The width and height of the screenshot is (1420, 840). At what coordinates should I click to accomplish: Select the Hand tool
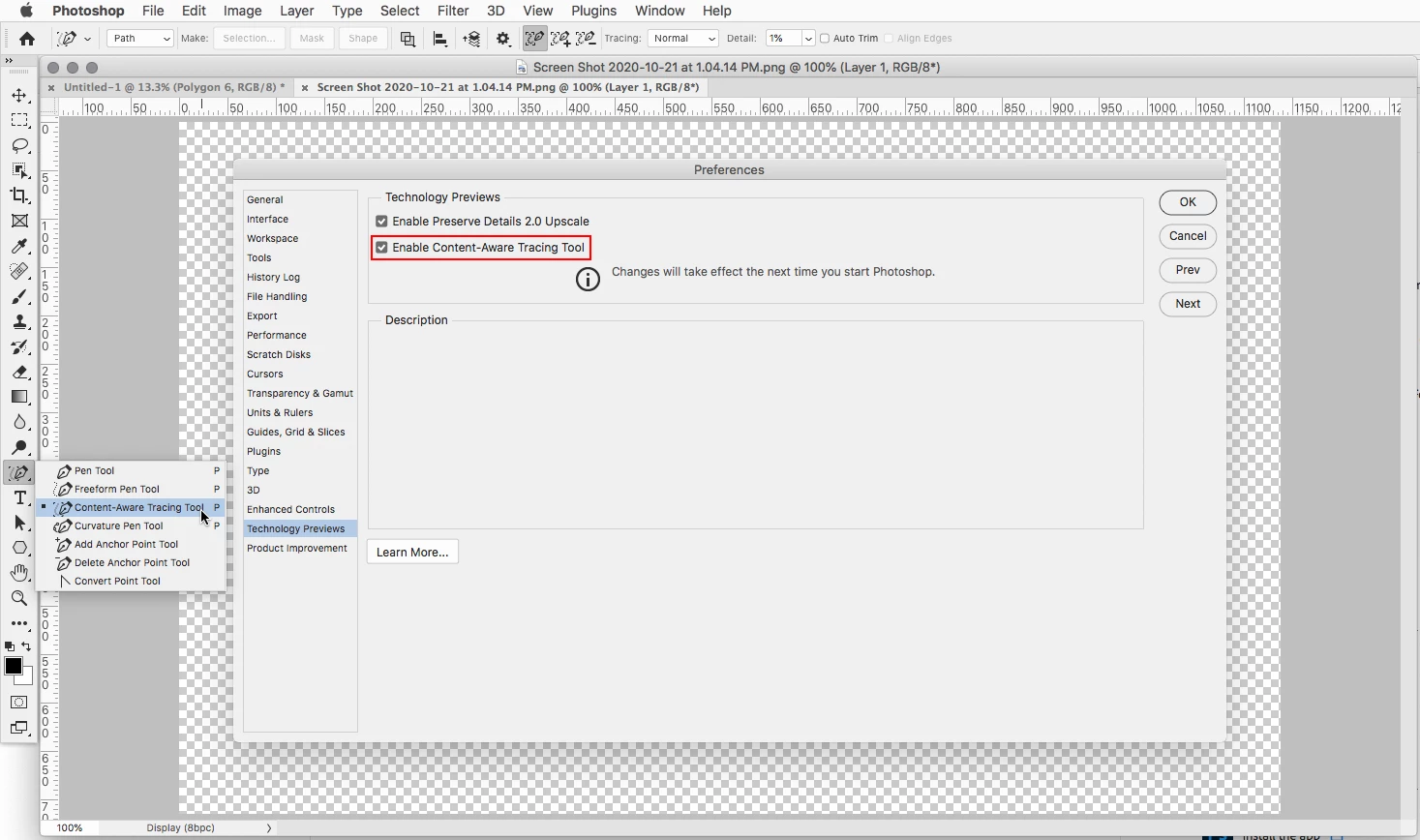coord(19,573)
